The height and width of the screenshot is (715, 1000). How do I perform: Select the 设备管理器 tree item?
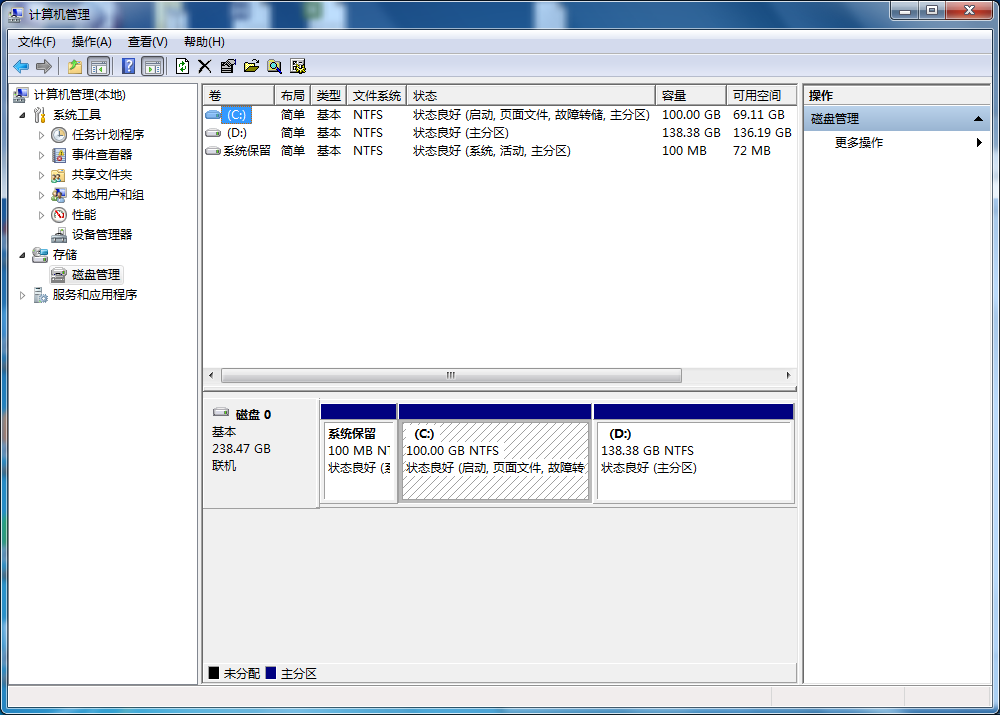[102, 235]
